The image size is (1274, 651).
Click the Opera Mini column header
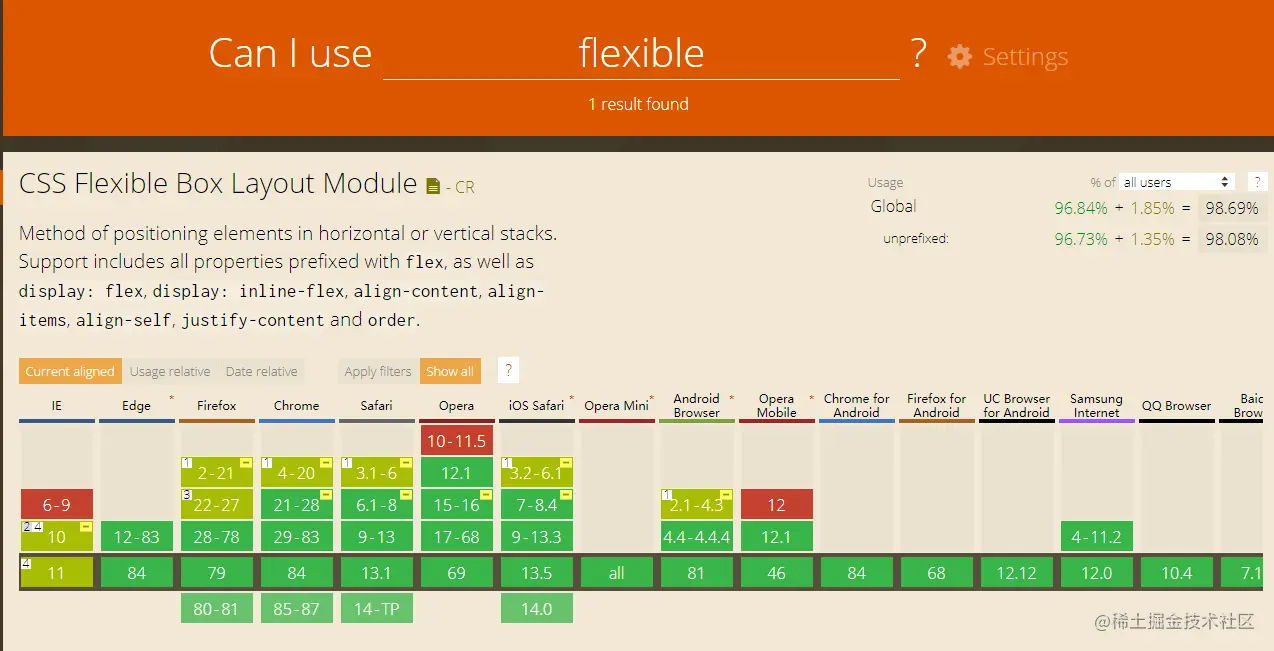pyautogui.click(x=617, y=406)
